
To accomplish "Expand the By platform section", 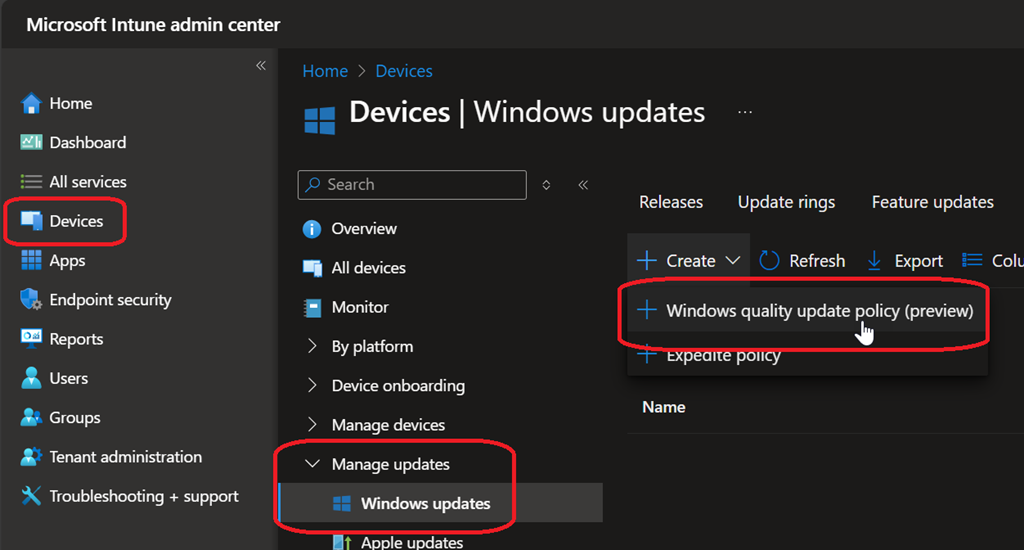I will [x=313, y=346].
